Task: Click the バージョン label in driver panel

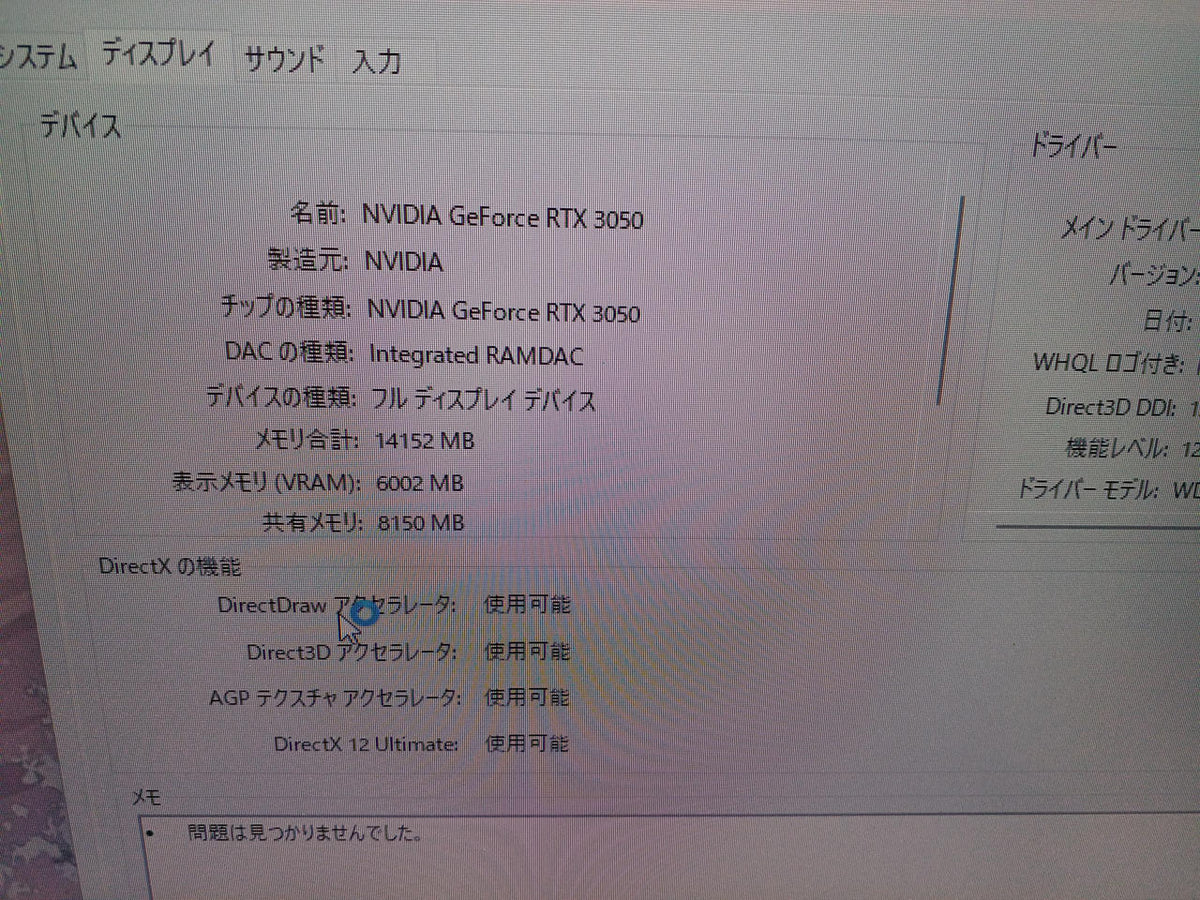Action: point(1153,274)
